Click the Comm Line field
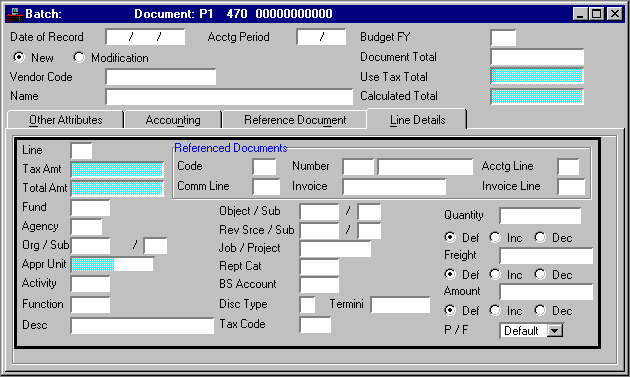The width and height of the screenshot is (630, 377). point(266,187)
